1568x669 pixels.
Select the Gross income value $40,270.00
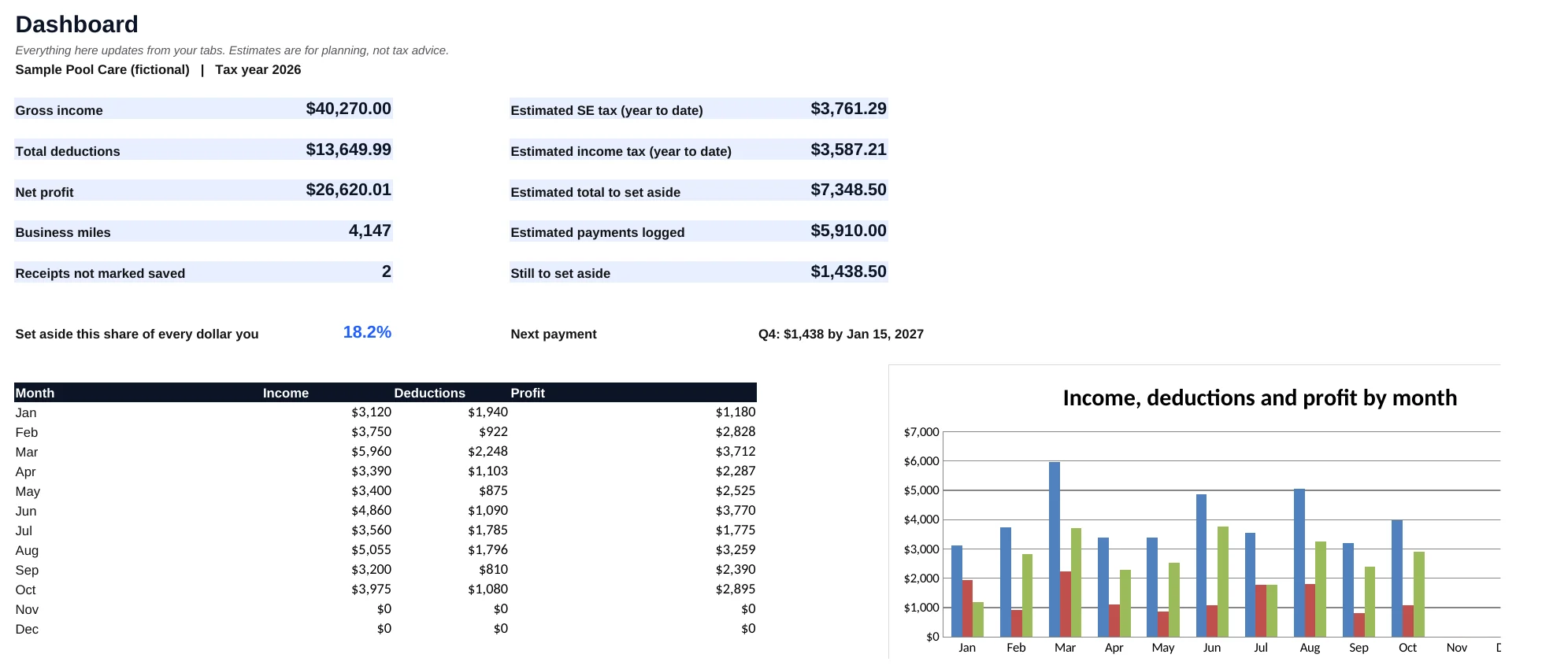(x=348, y=109)
